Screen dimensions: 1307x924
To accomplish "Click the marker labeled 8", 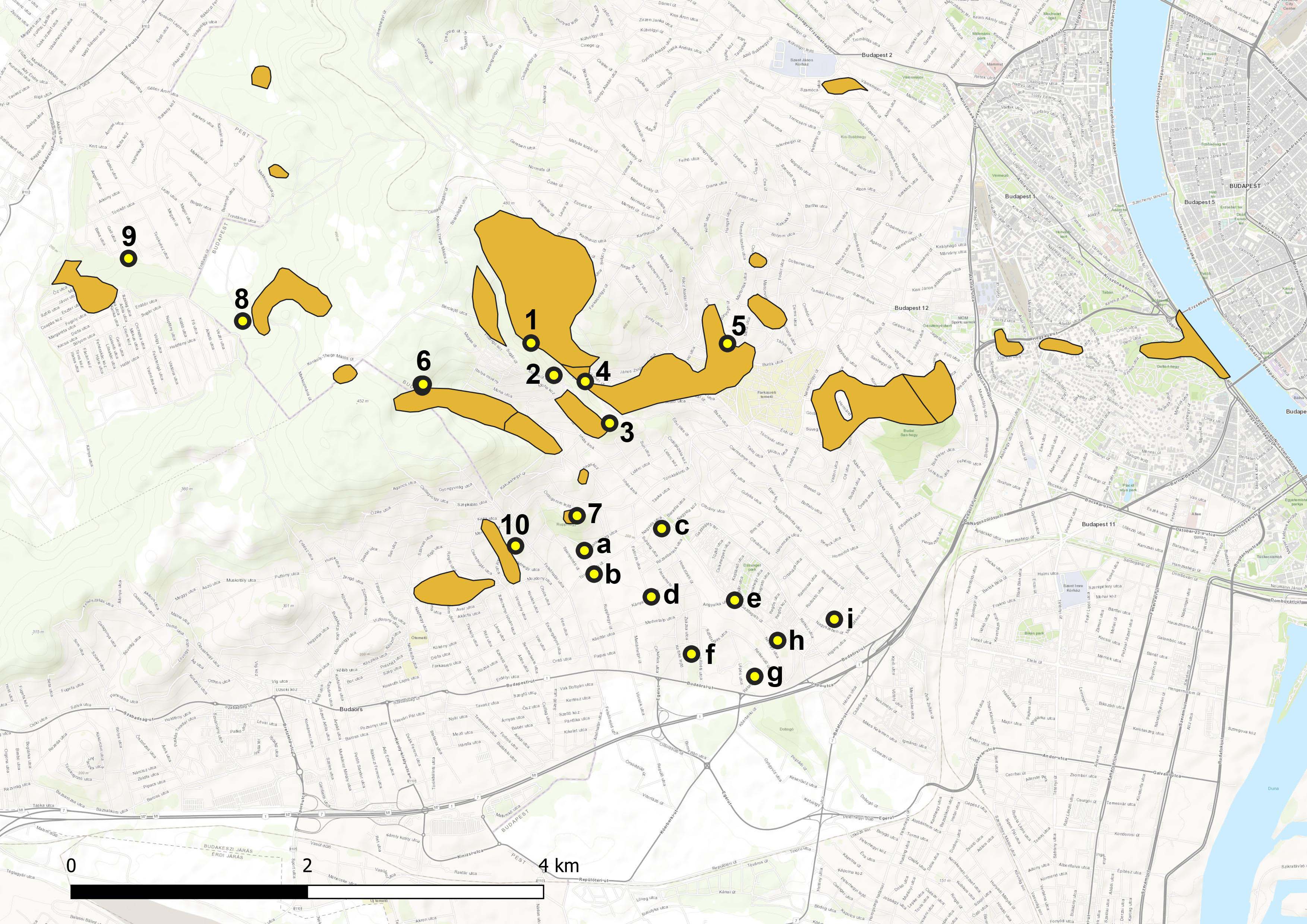I will pyautogui.click(x=243, y=321).
